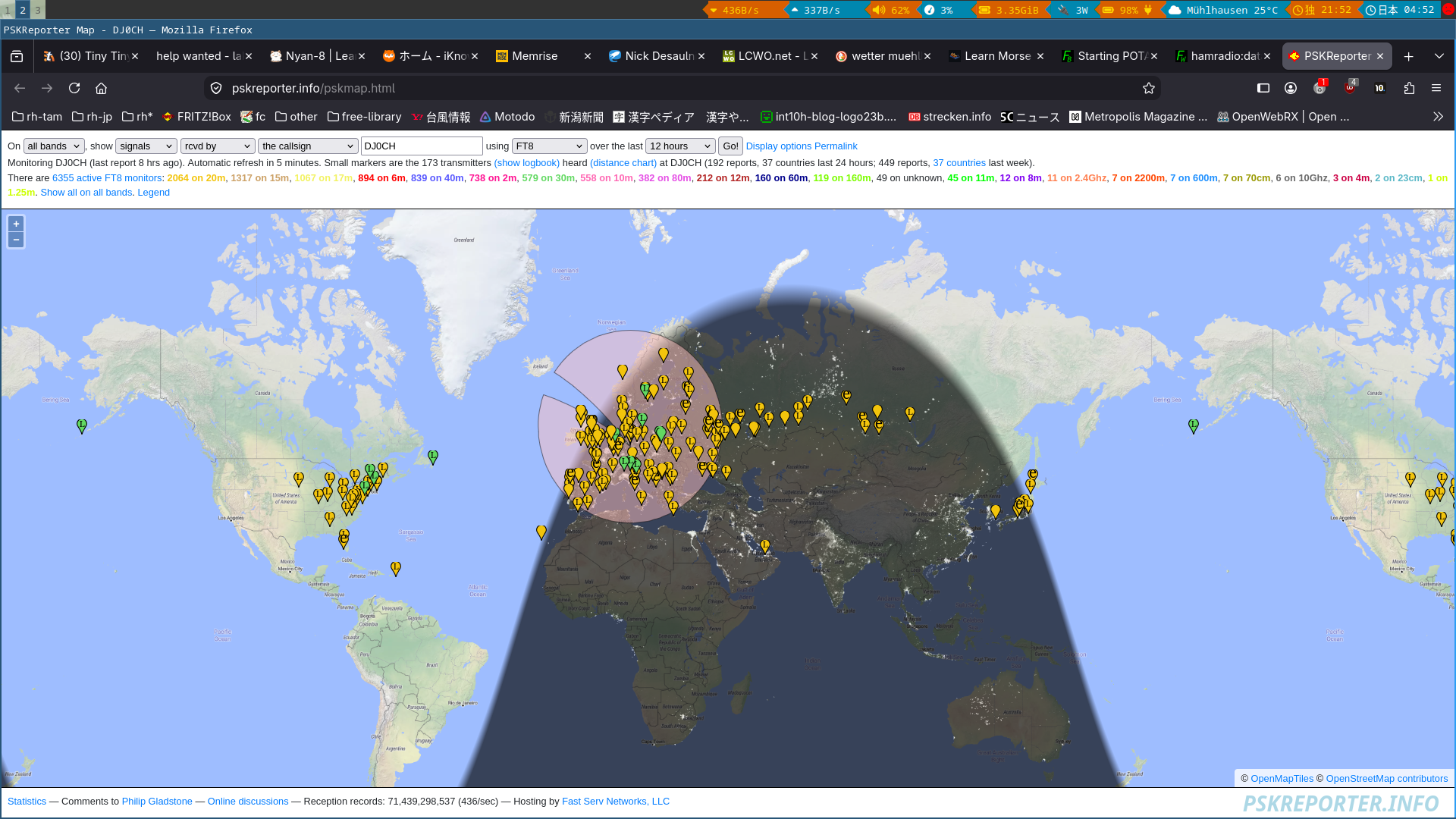The height and width of the screenshot is (819, 1456).
Task: Open a new browser tab
Action: (x=1408, y=56)
